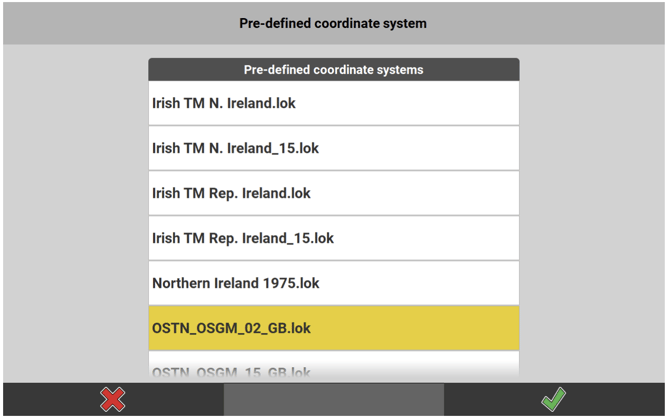Cancel the coordinate system selection dialog
This screenshot has width=670, height=419.
pyautogui.click(x=113, y=400)
